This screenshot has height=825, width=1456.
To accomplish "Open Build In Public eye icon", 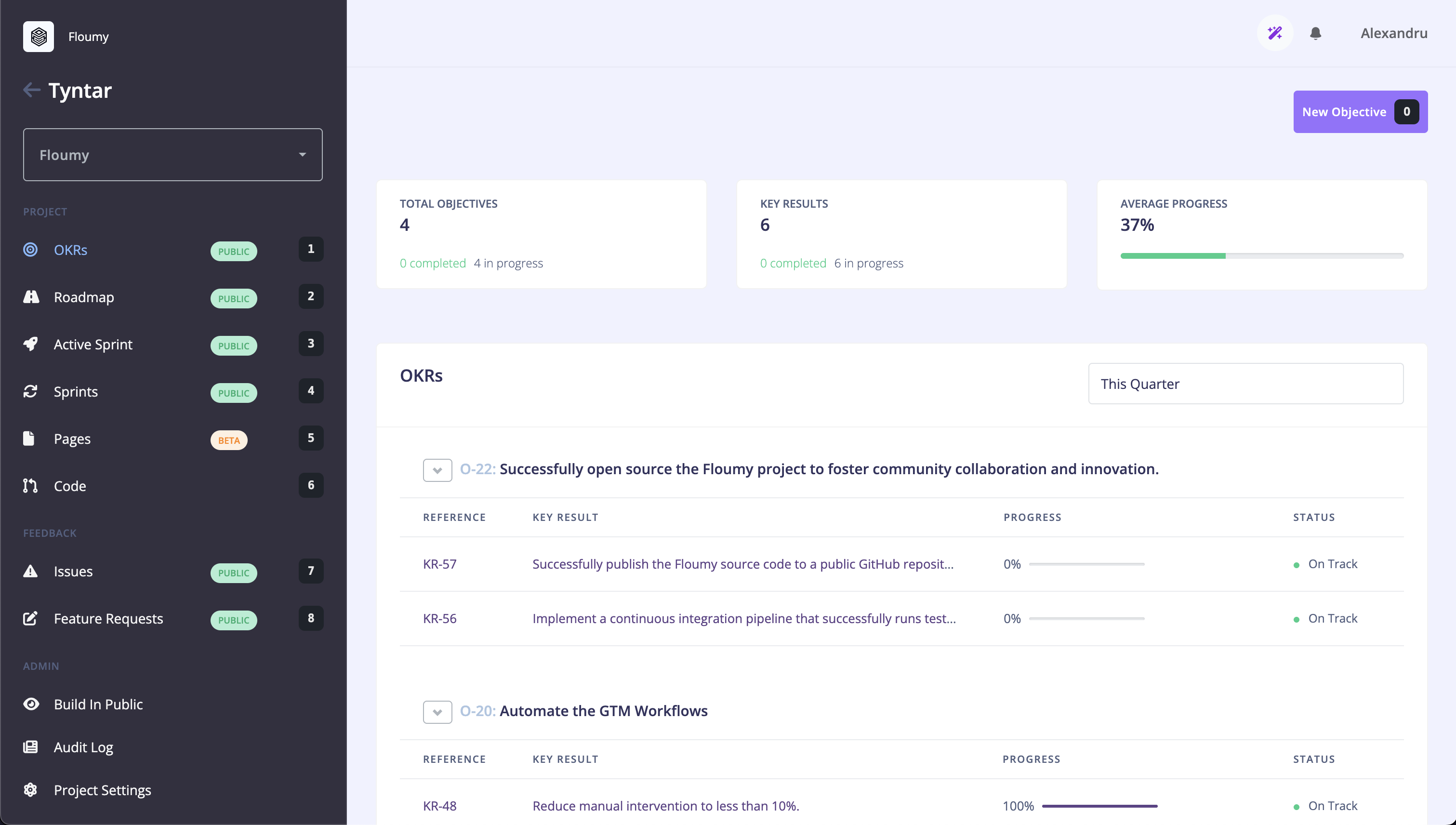I will tap(31, 704).
